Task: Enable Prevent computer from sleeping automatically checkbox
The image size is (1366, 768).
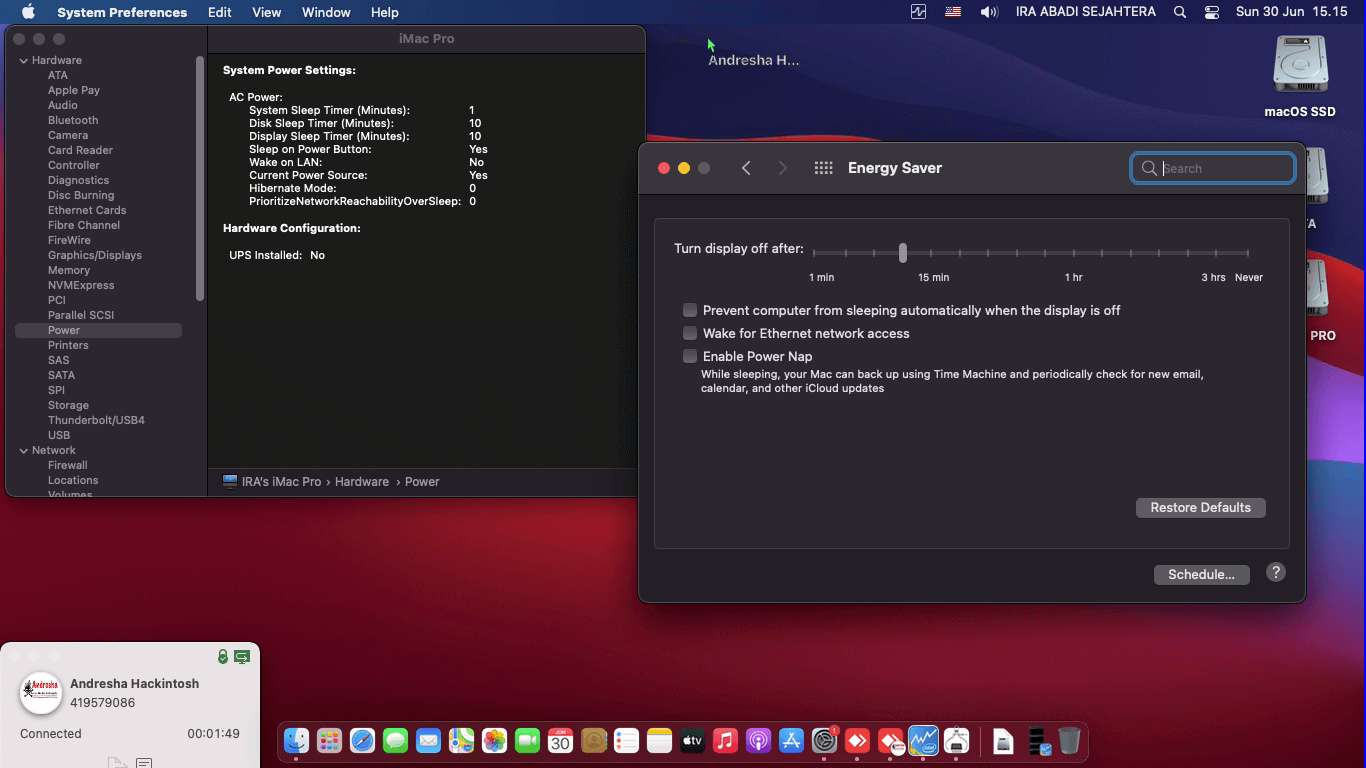Action: point(690,310)
